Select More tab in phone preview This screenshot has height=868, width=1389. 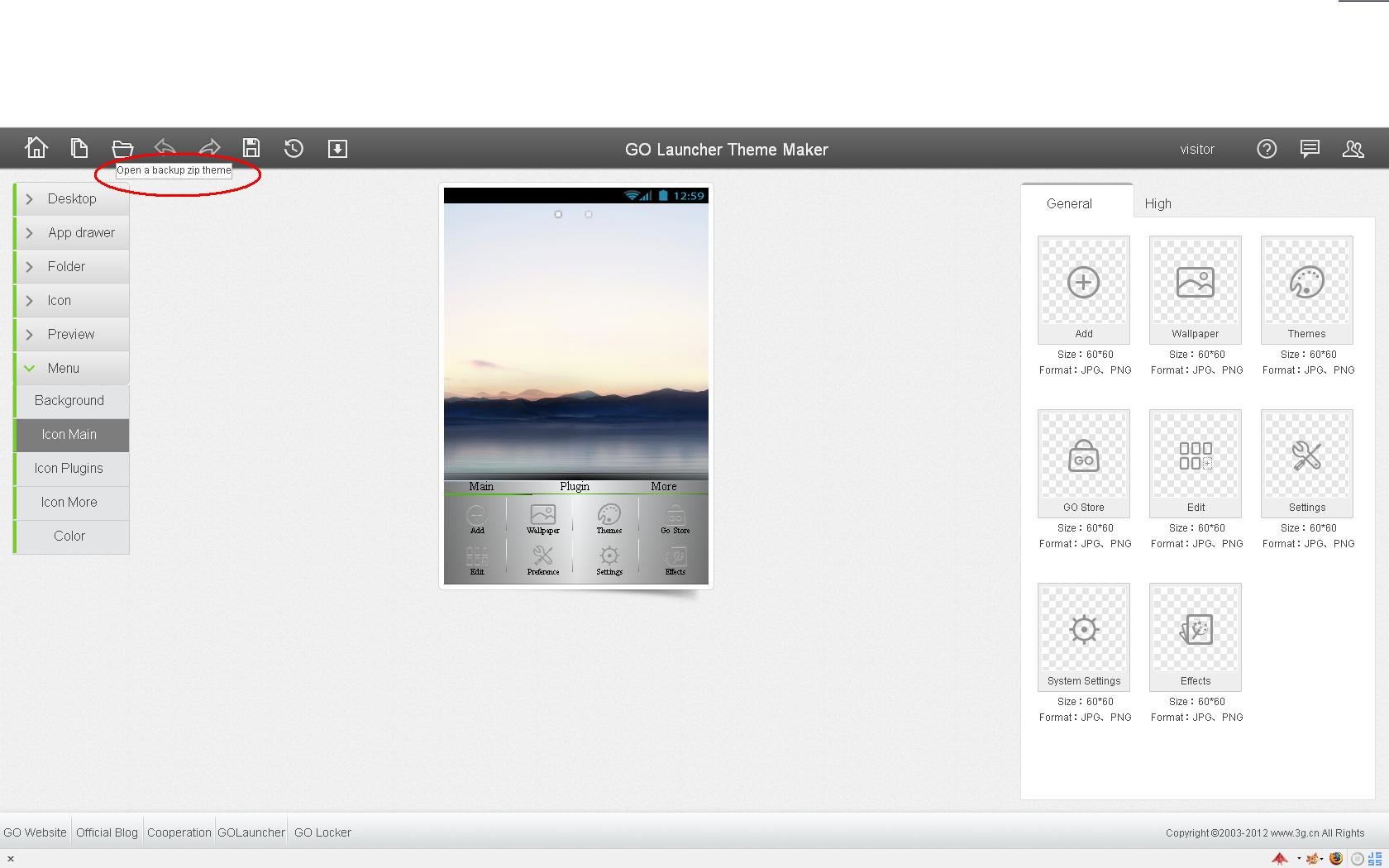[663, 486]
